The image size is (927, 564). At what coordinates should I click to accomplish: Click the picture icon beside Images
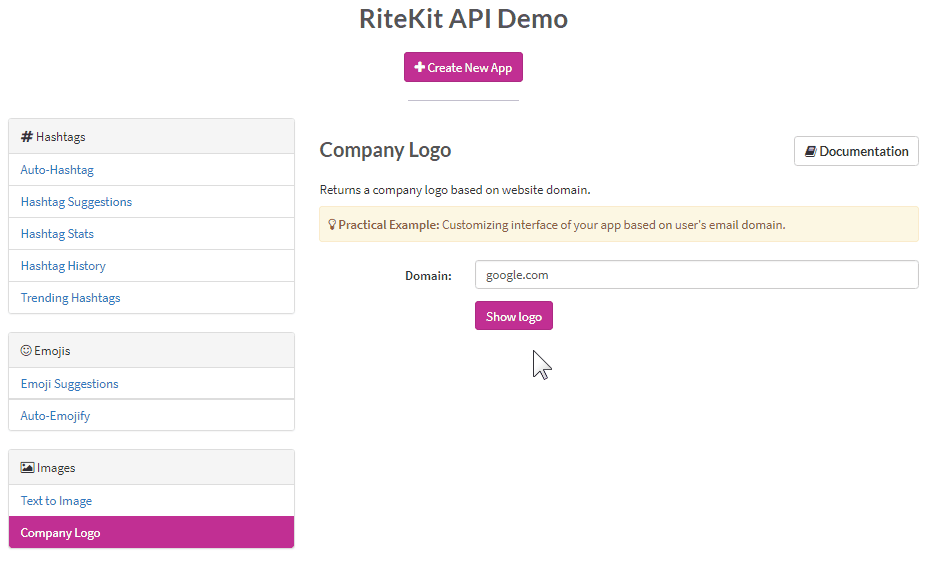tap(27, 468)
